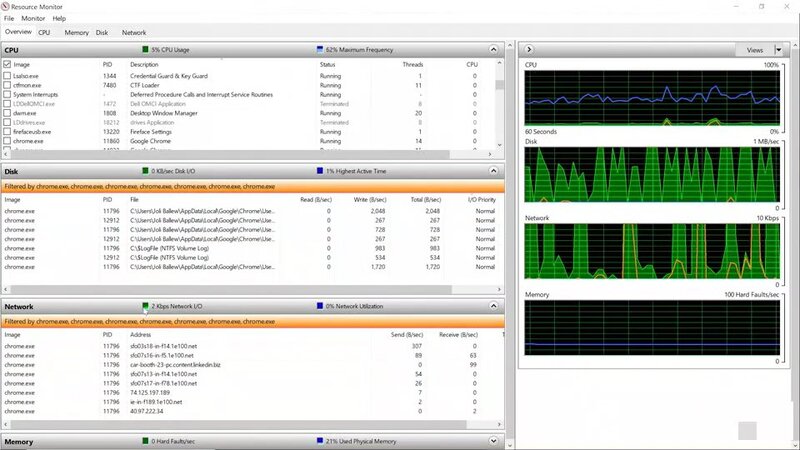The image size is (800, 450).
Task: Hide the graph pane using the arrow button
Action: [528, 49]
